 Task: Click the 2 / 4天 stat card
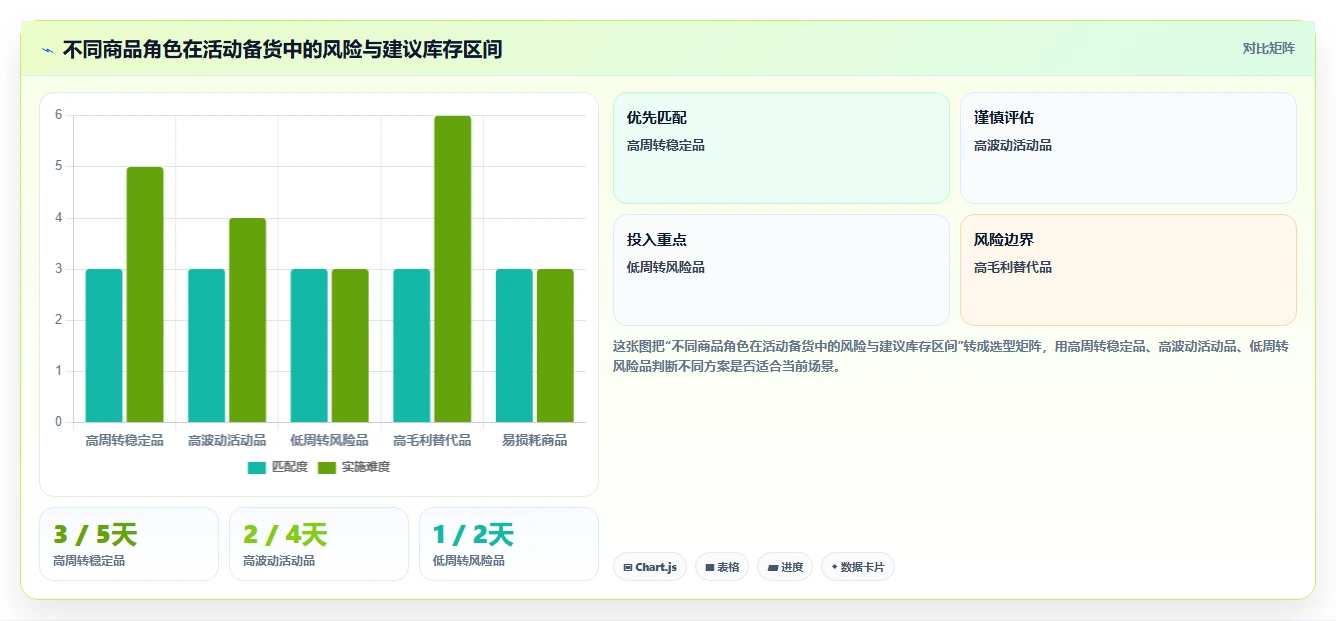coord(319,544)
